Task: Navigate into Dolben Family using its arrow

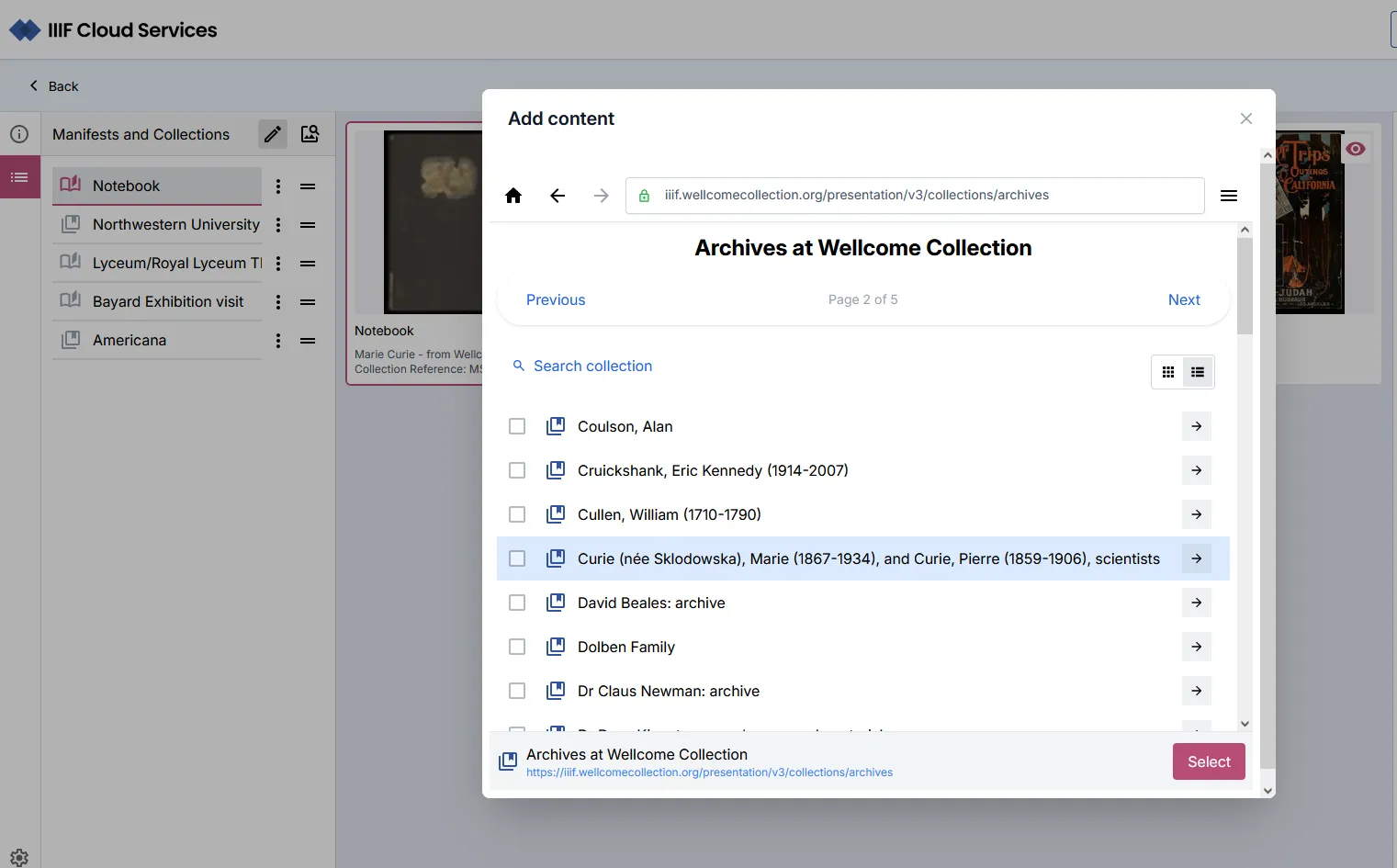Action: [1196, 647]
